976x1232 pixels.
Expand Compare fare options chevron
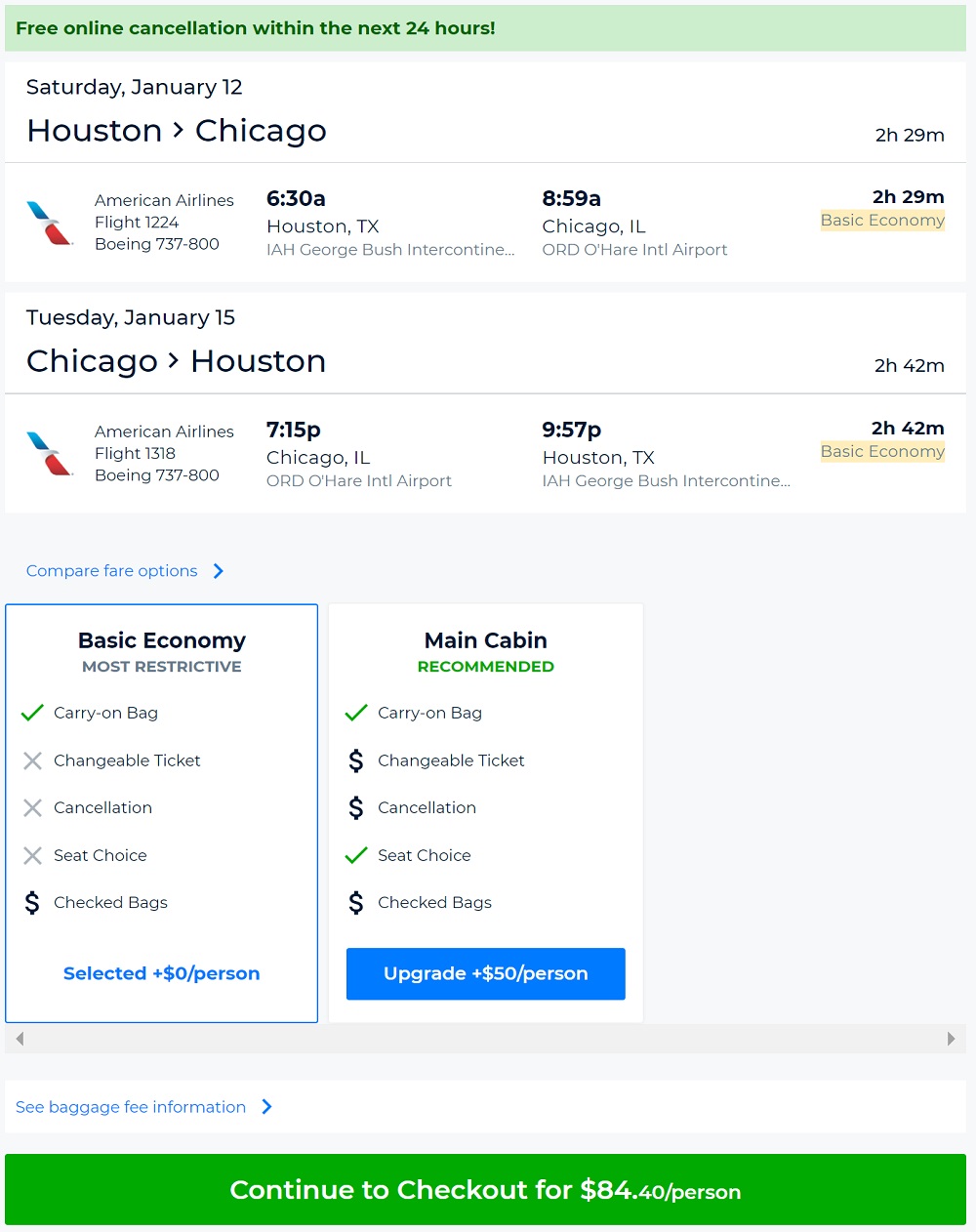click(x=219, y=571)
